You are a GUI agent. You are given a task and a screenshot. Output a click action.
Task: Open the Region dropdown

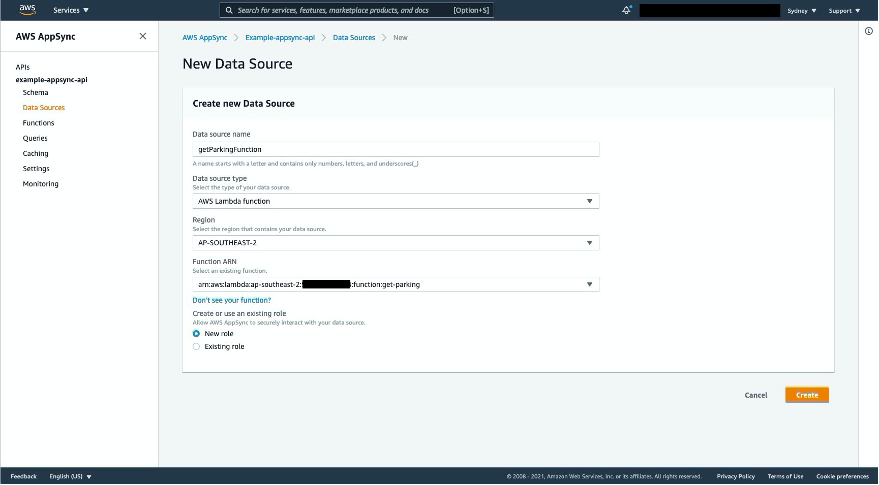pyautogui.click(x=396, y=243)
